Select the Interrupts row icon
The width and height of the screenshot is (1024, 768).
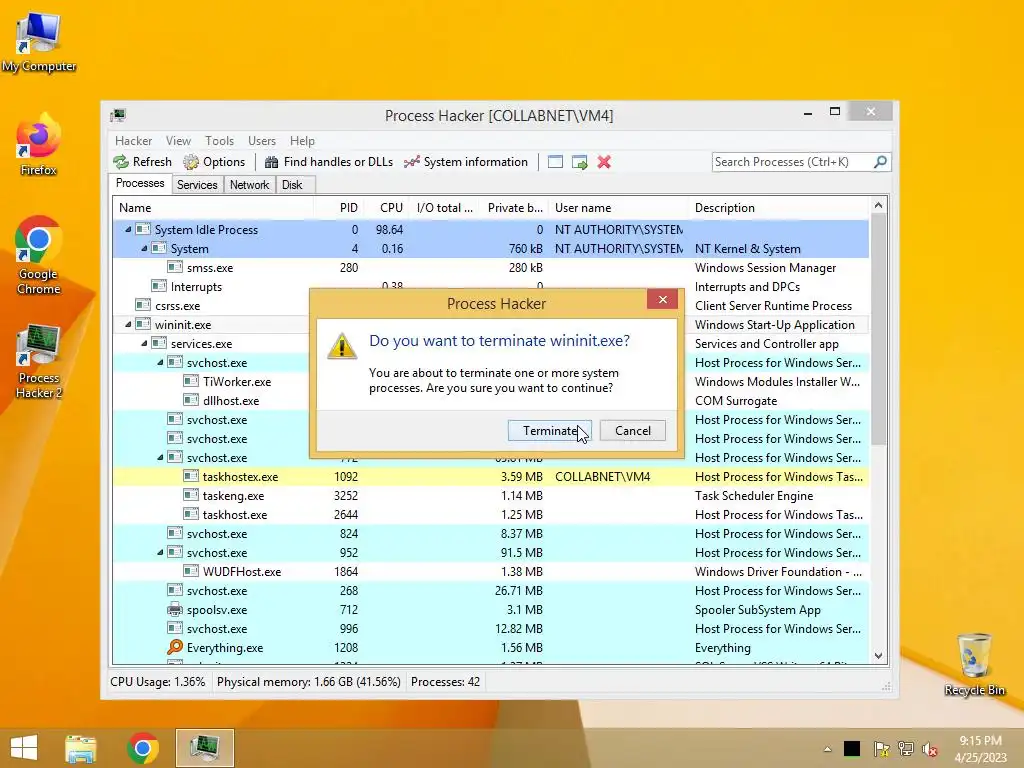pyautogui.click(x=159, y=285)
